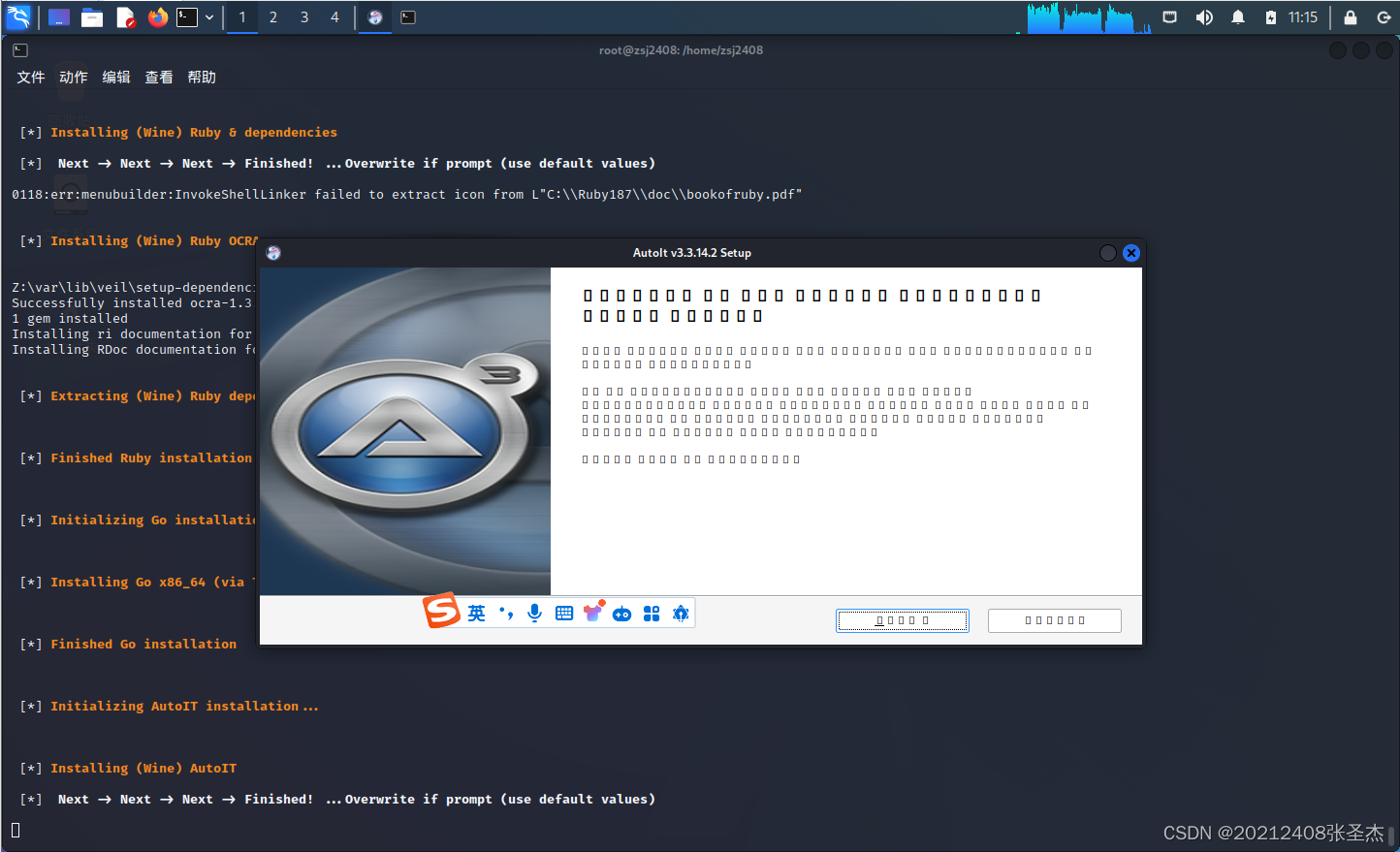The height and width of the screenshot is (852, 1400).
Task: Launch the text editor from the panel
Action: click(125, 17)
